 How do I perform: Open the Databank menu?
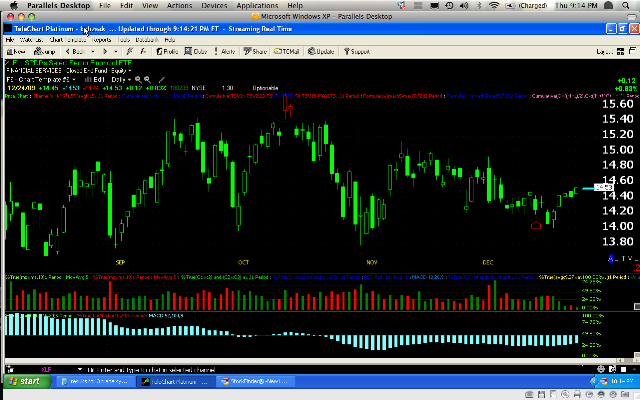147,40
